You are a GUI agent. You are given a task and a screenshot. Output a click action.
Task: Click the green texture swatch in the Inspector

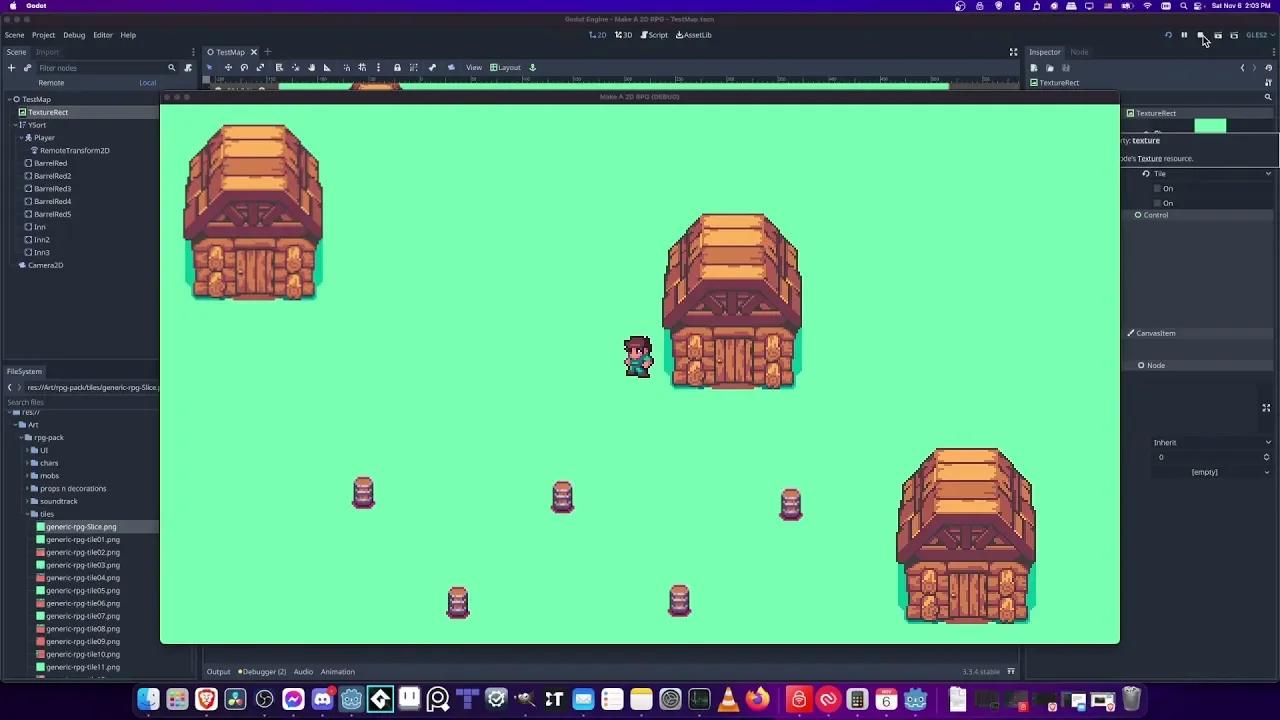1210,126
